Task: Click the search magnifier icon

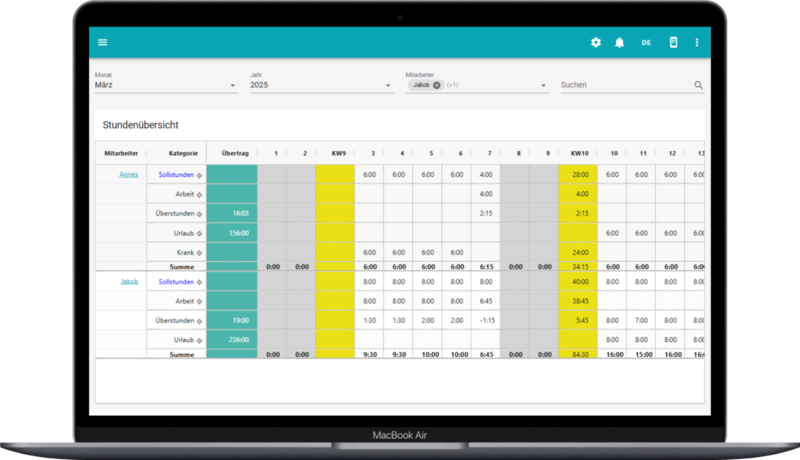Action: click(698, 86)
